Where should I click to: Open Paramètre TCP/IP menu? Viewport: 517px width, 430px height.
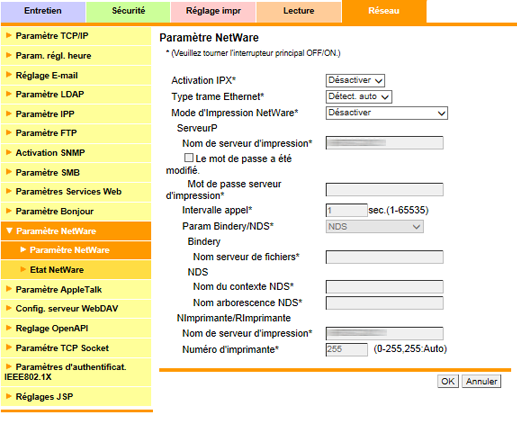[76, 36]
